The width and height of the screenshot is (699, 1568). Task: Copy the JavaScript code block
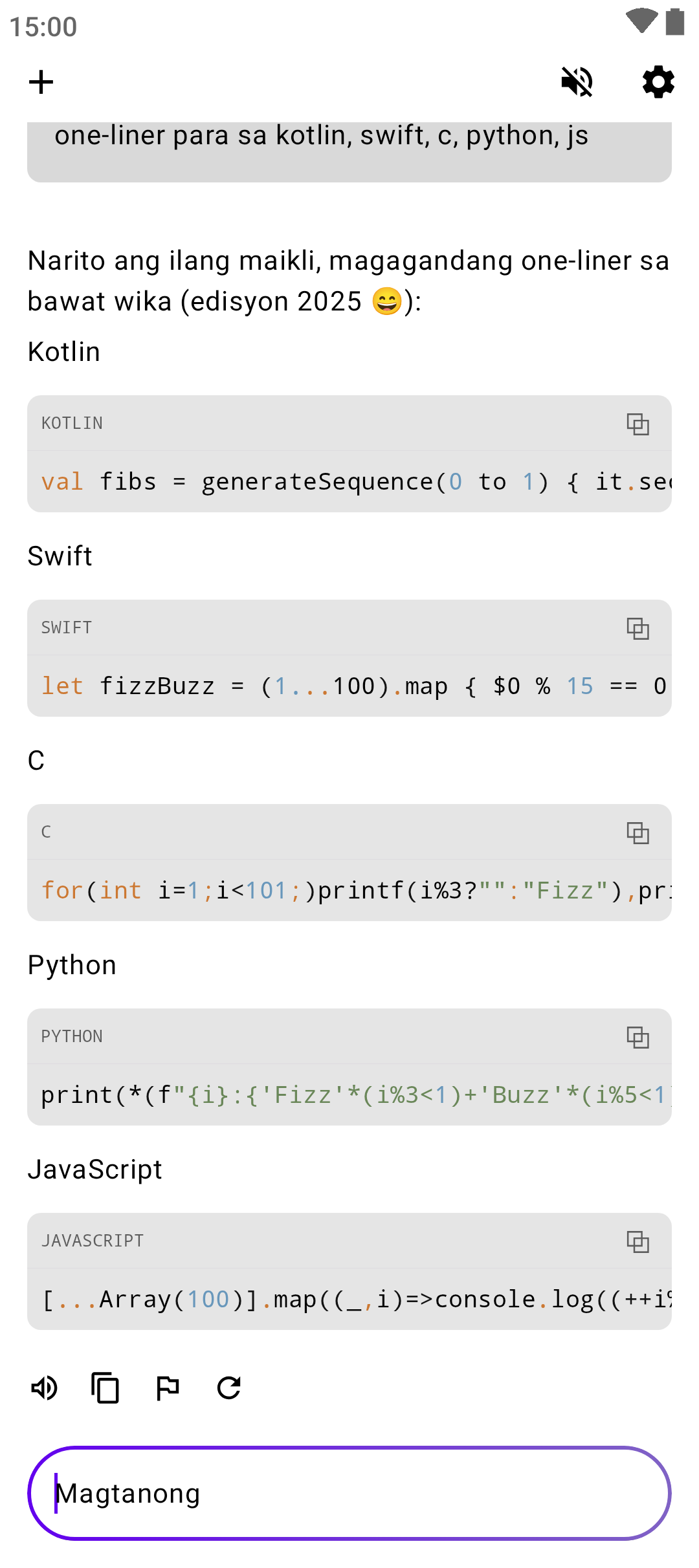(x=638, y=1241)
